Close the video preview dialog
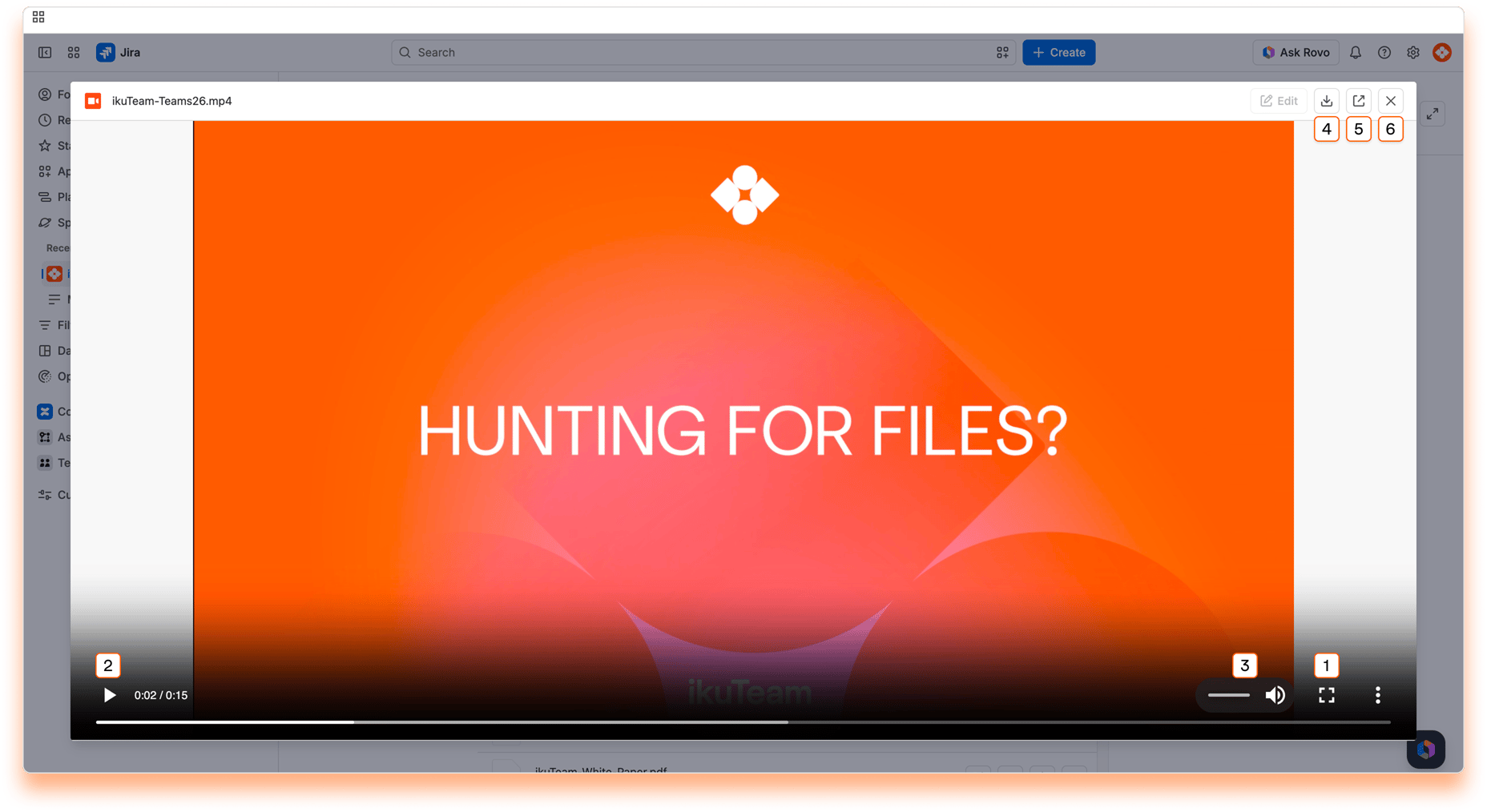This screenshot has height=812, width=1487. (1391, 101)
